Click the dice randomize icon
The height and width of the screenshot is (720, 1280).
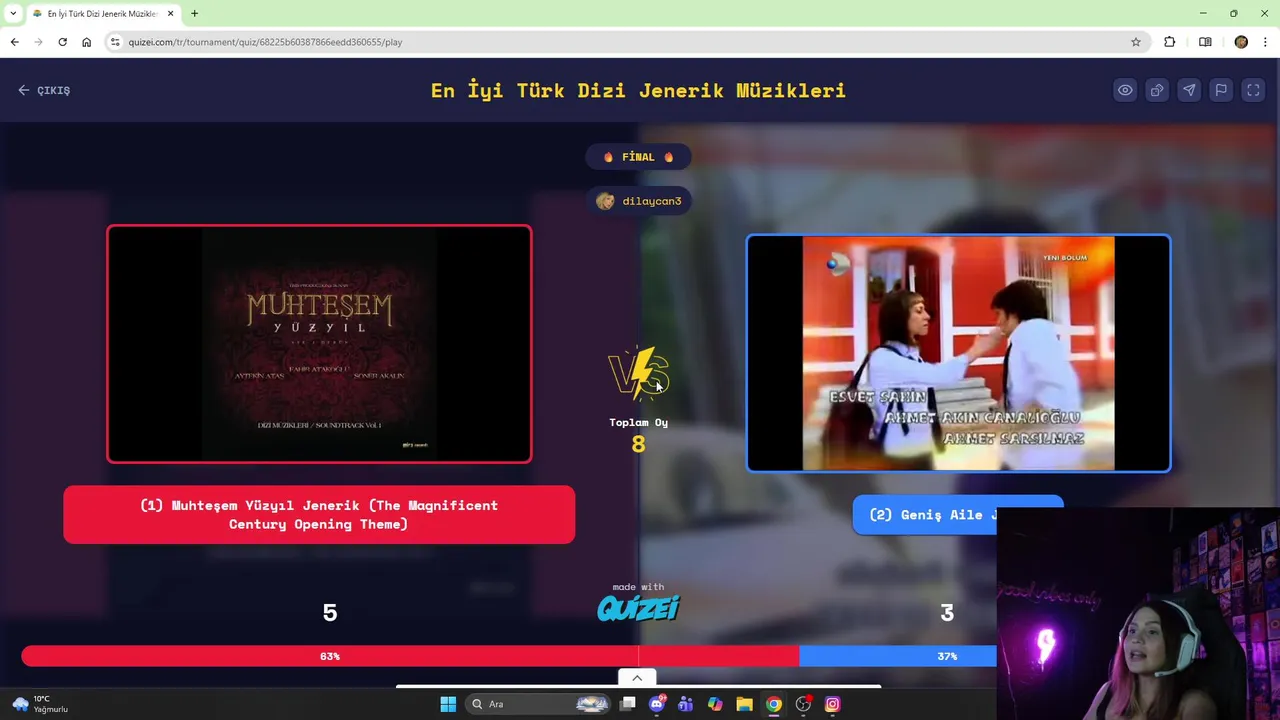point(1157,90)
